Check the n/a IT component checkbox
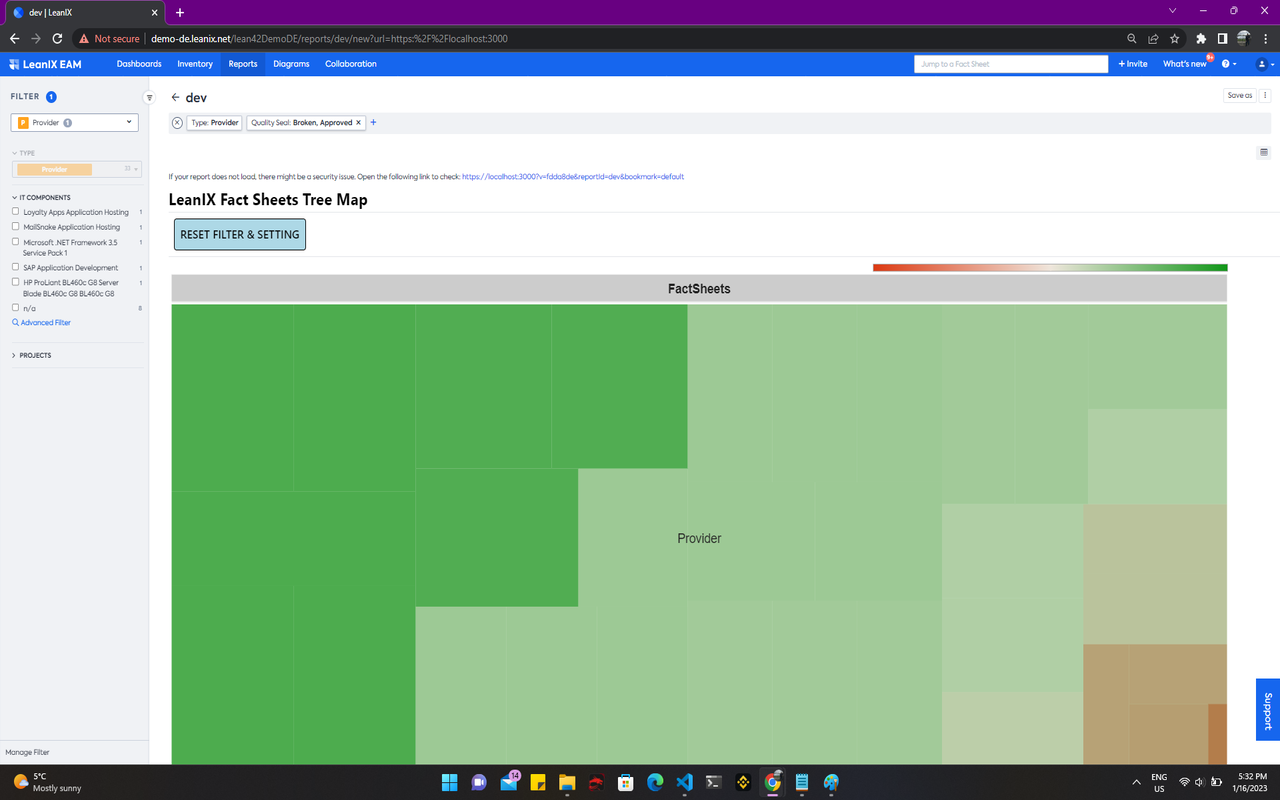 (16, 308)
